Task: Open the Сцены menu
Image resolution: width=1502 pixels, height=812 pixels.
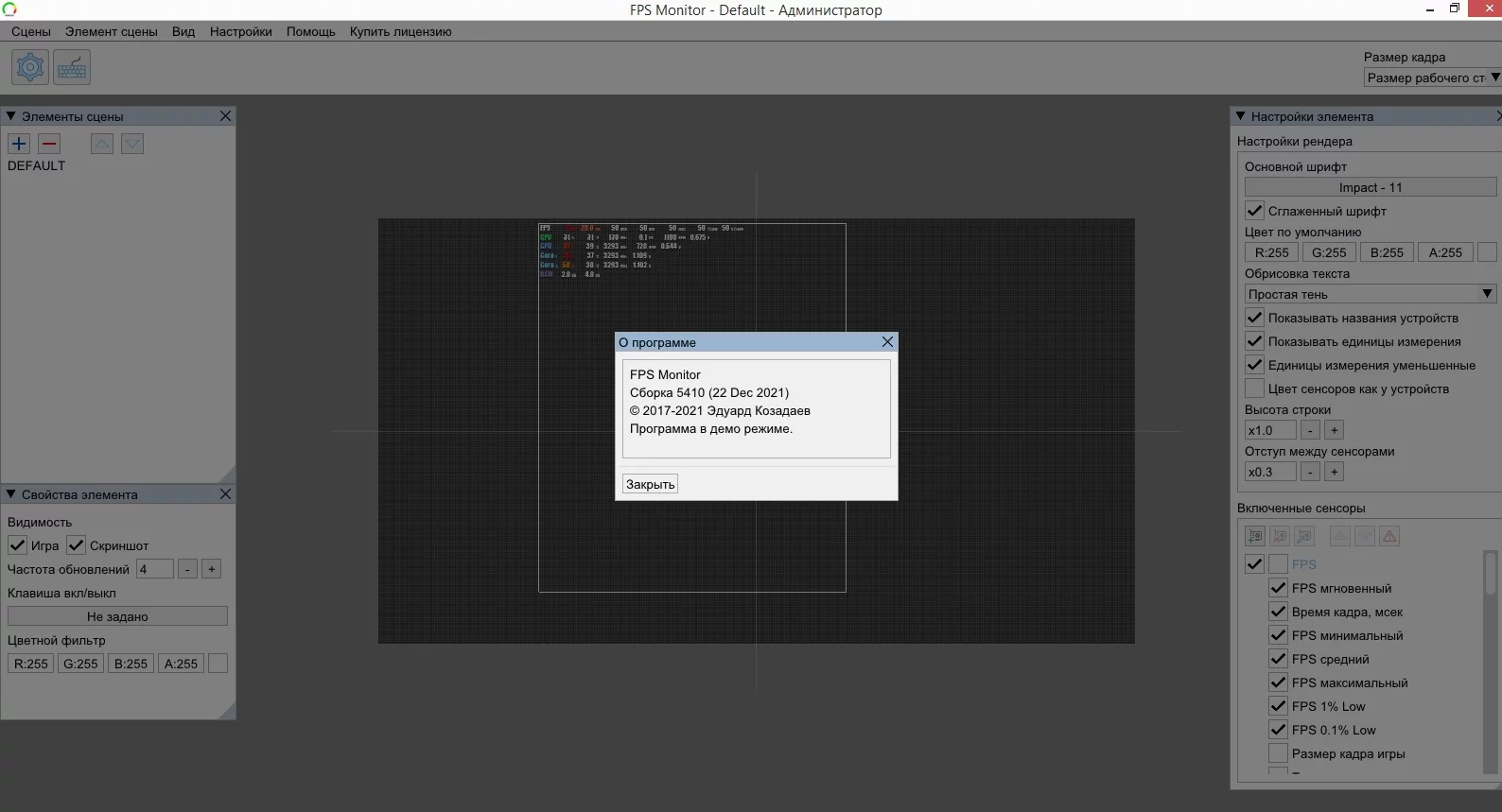Action: pyautogui.click(x=31, y=31)
